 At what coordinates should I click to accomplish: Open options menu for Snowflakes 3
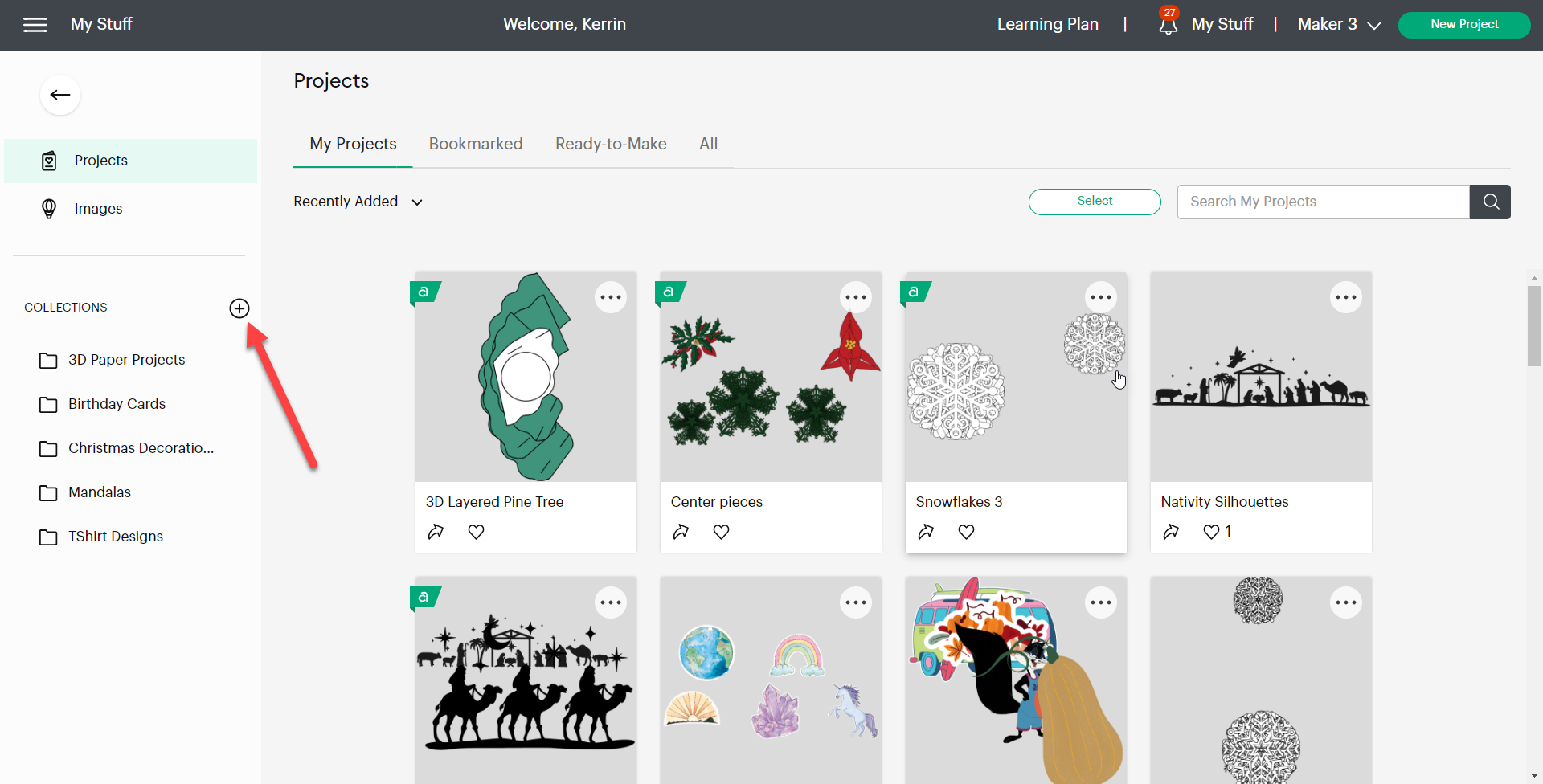(1101, 297)
